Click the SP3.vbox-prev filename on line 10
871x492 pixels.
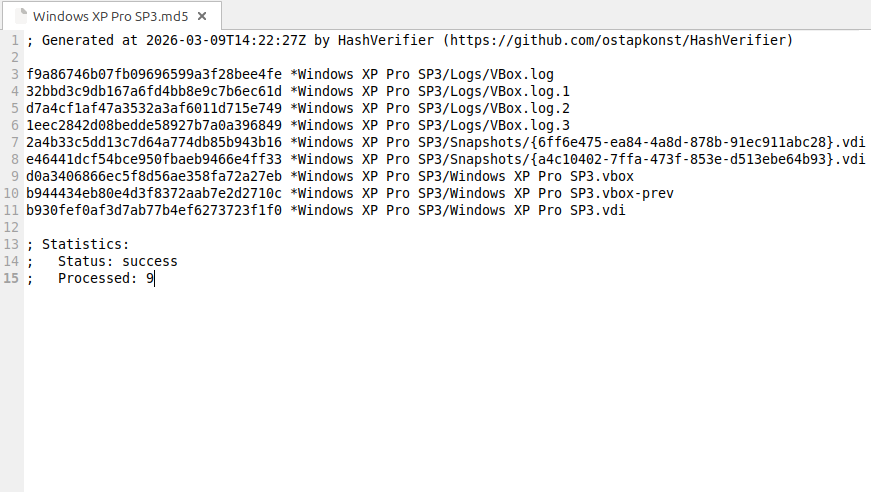(x=622, y=193)
